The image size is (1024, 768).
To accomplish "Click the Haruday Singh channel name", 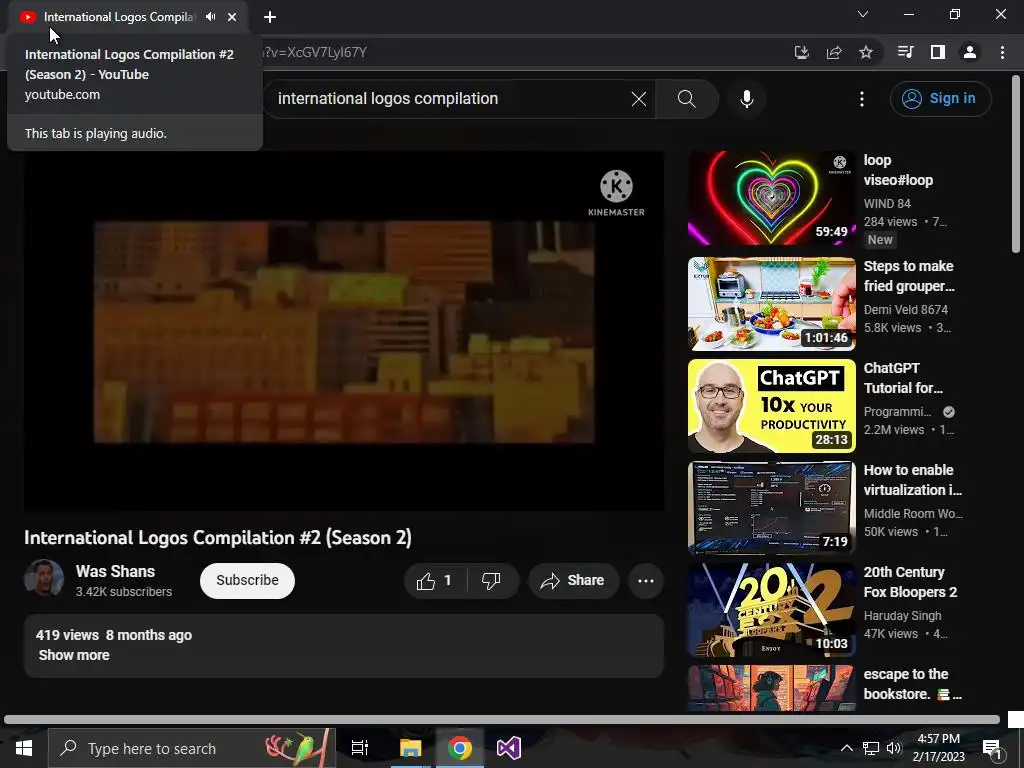I will [903, 616].
